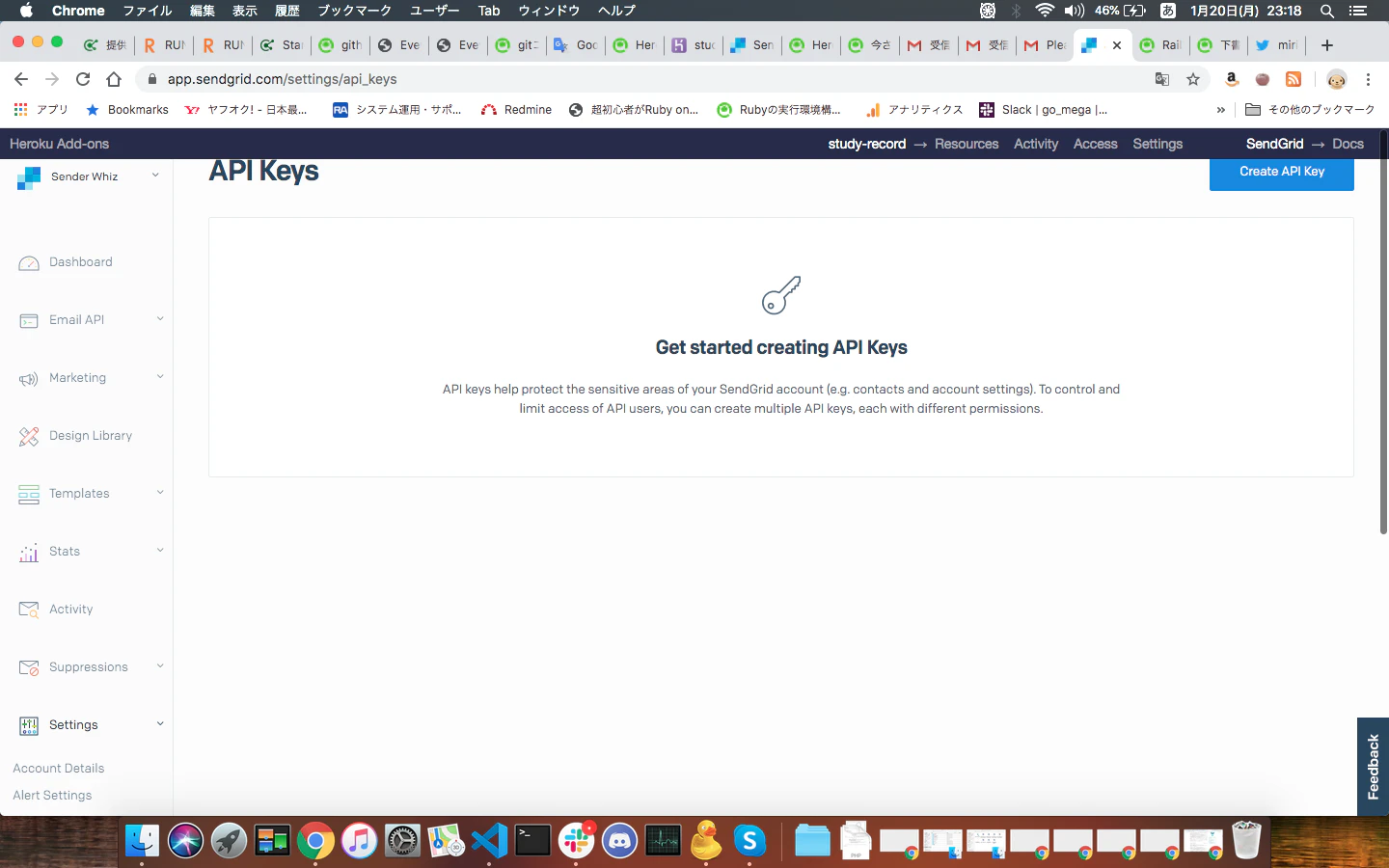Click the Email API card icon

tap(29, 321)
